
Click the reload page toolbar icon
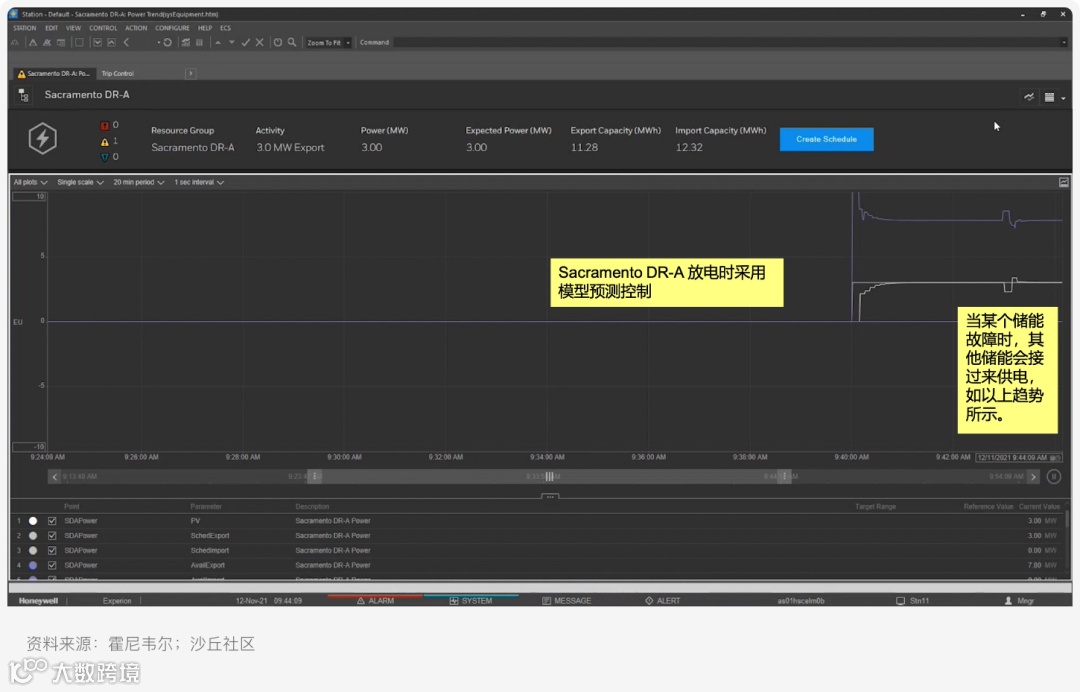point(167,43)
